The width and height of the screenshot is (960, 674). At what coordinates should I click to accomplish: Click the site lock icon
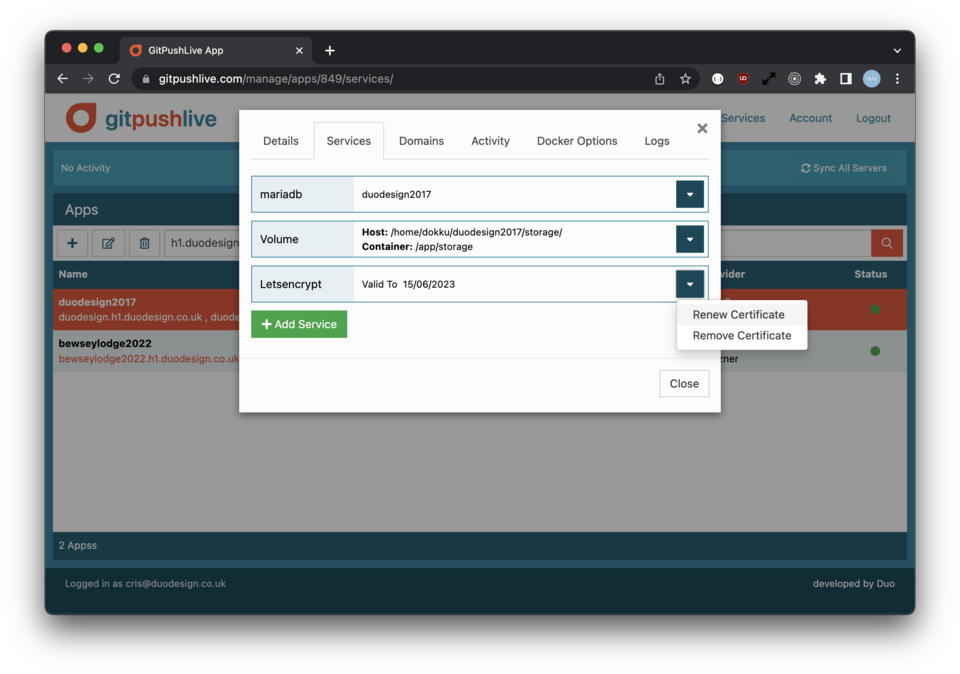click(146, 78)
